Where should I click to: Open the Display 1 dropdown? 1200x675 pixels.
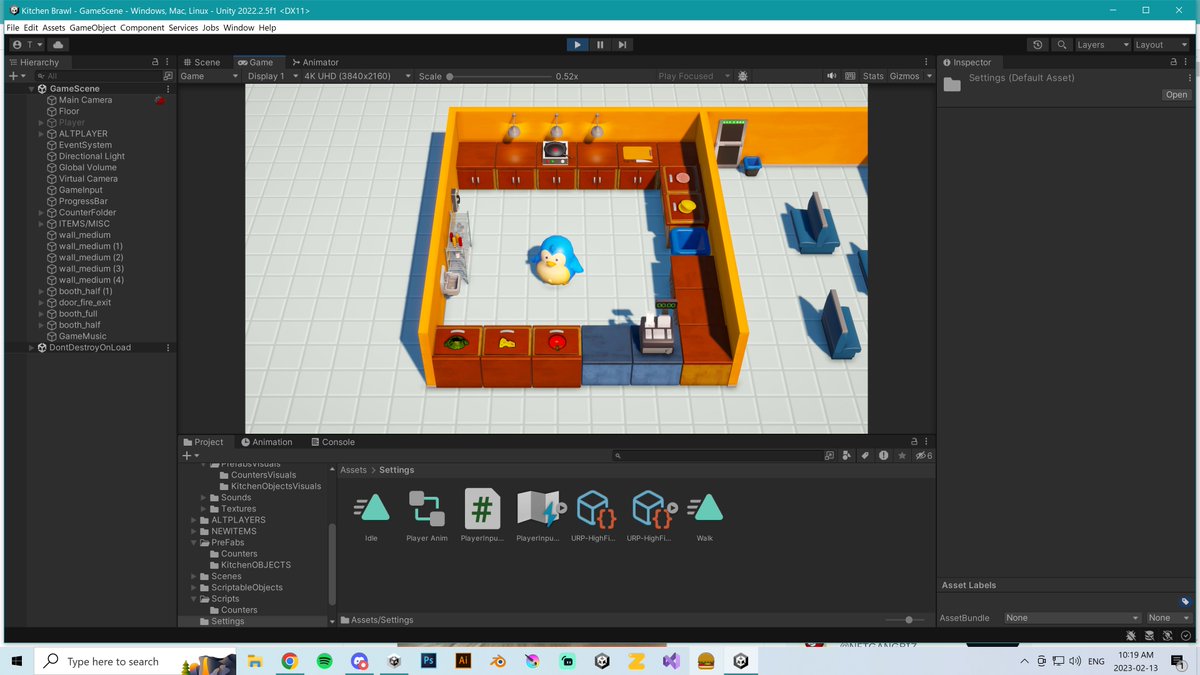point(271,76)
